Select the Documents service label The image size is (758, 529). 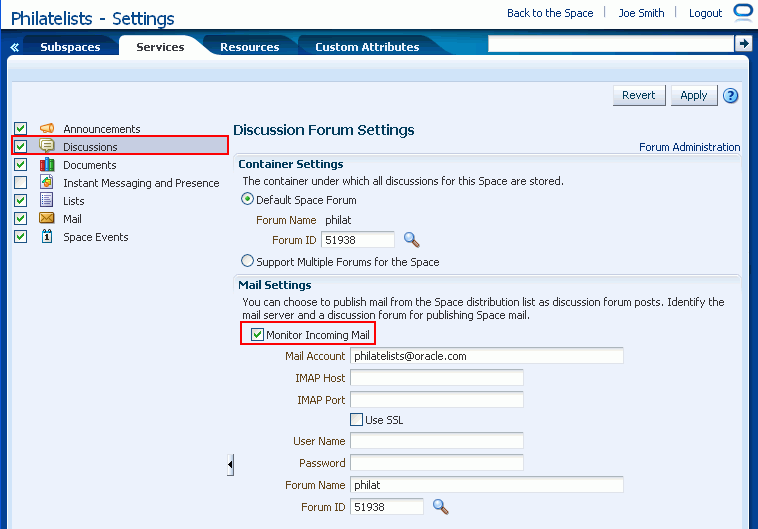[89, 165]
